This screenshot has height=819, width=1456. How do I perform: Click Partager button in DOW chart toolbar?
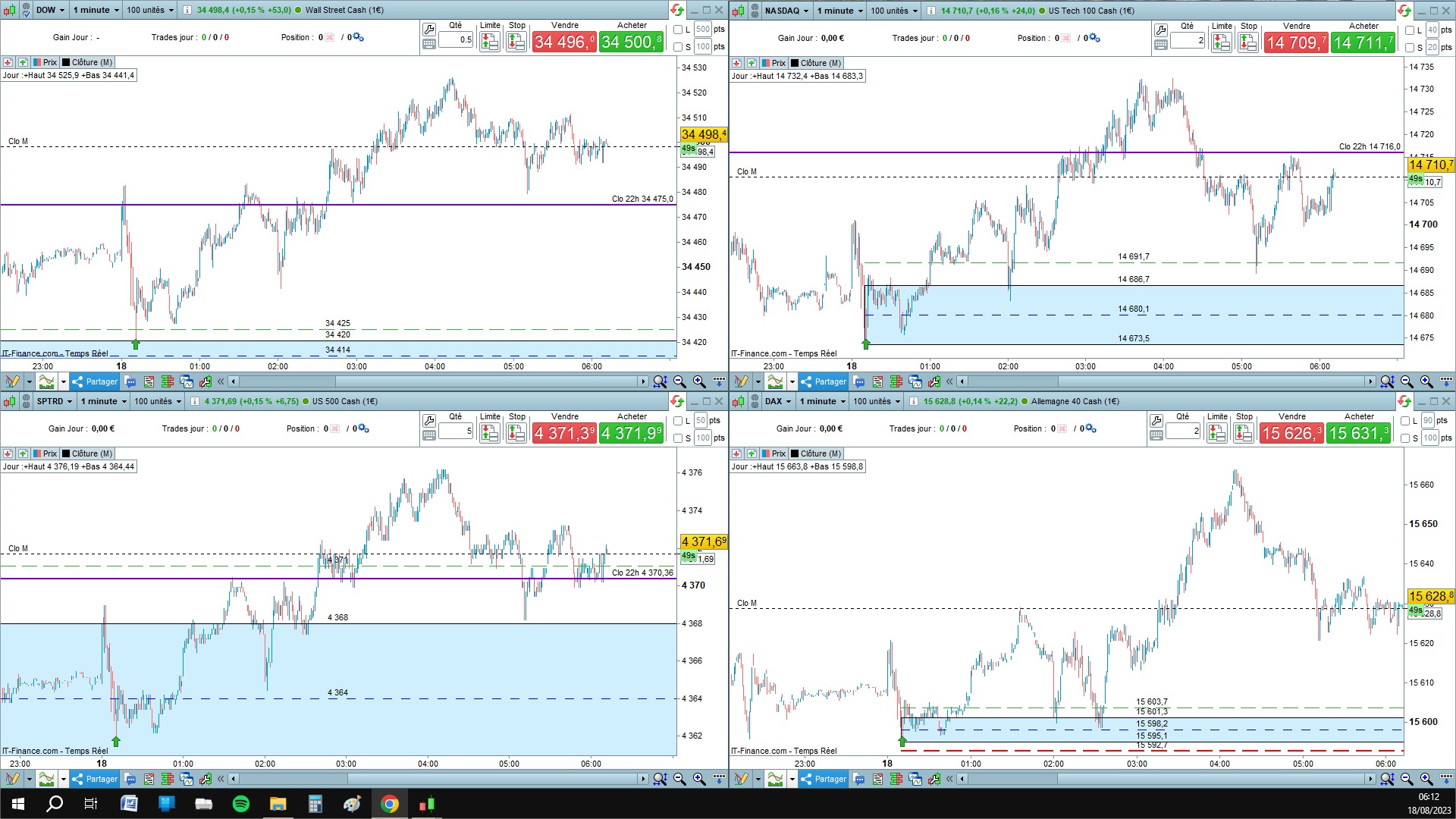[95, 381]
